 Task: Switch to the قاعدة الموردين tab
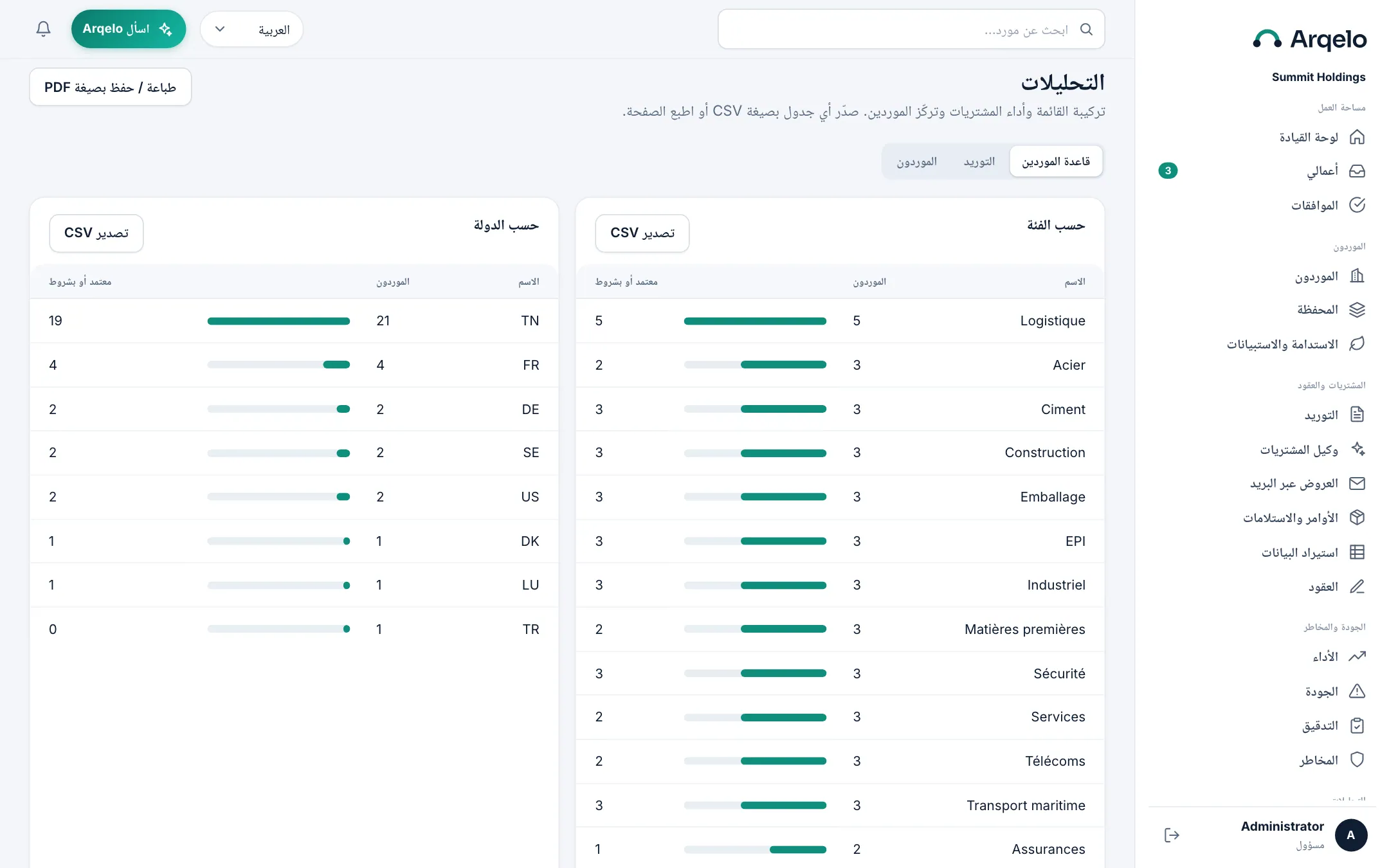pyautogui.click(x=1056, y=161)
